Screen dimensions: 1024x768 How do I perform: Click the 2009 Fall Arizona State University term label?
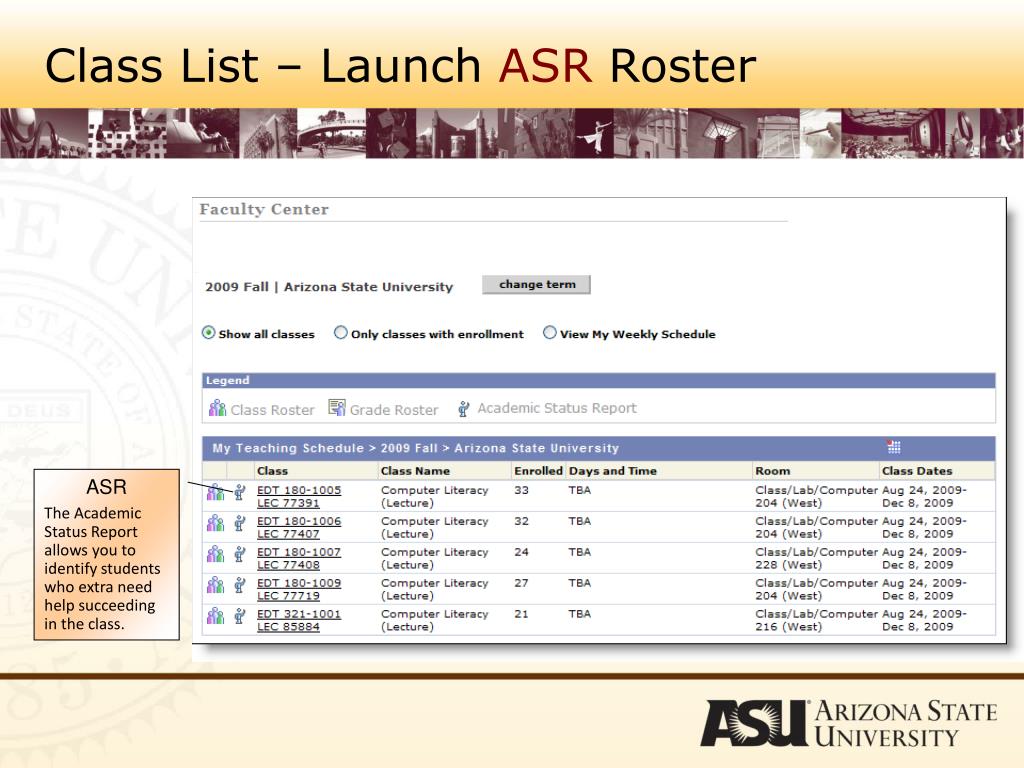(x=329, y=287)
